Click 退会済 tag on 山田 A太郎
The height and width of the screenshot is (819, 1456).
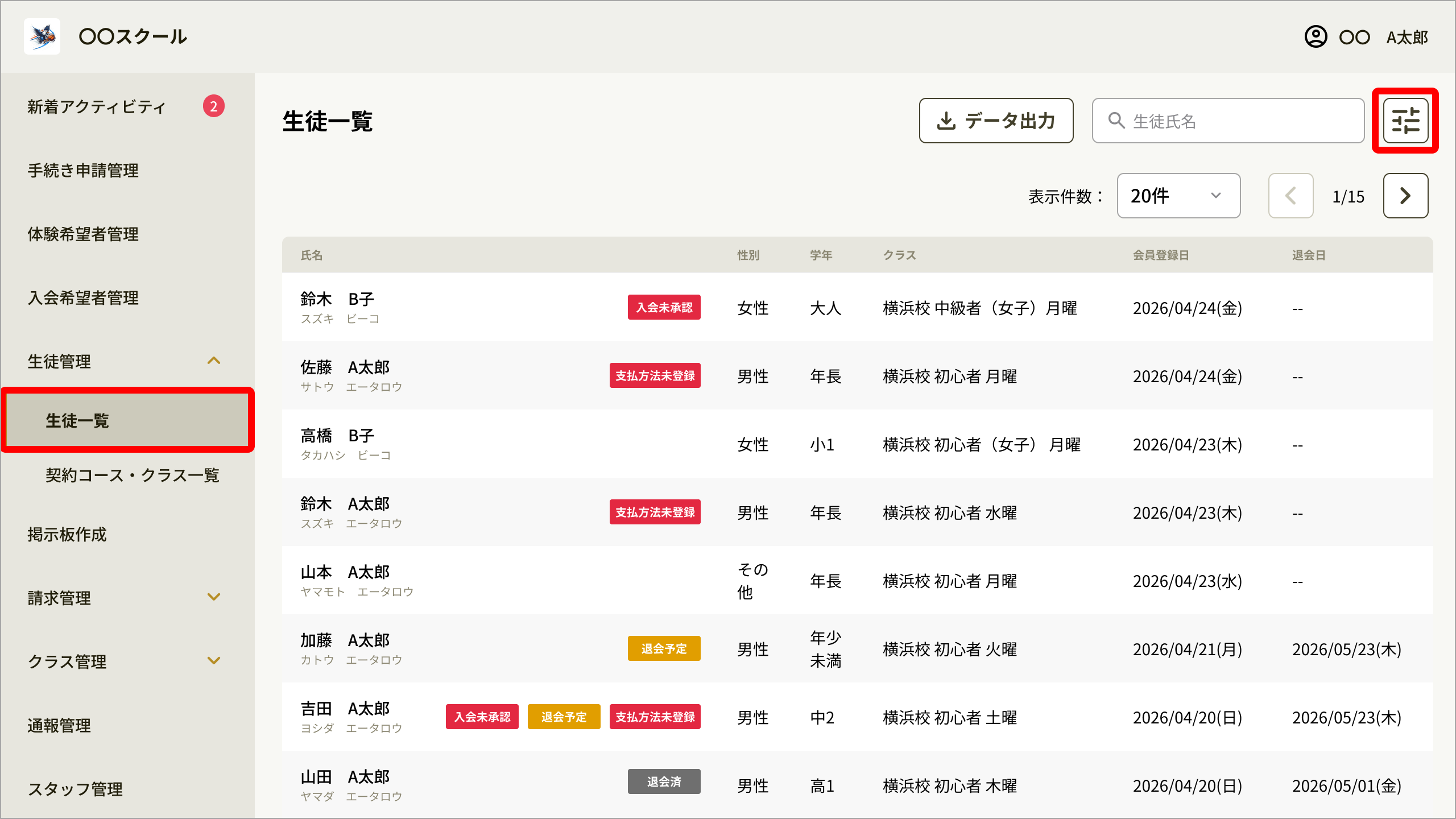tap(664, 781)
